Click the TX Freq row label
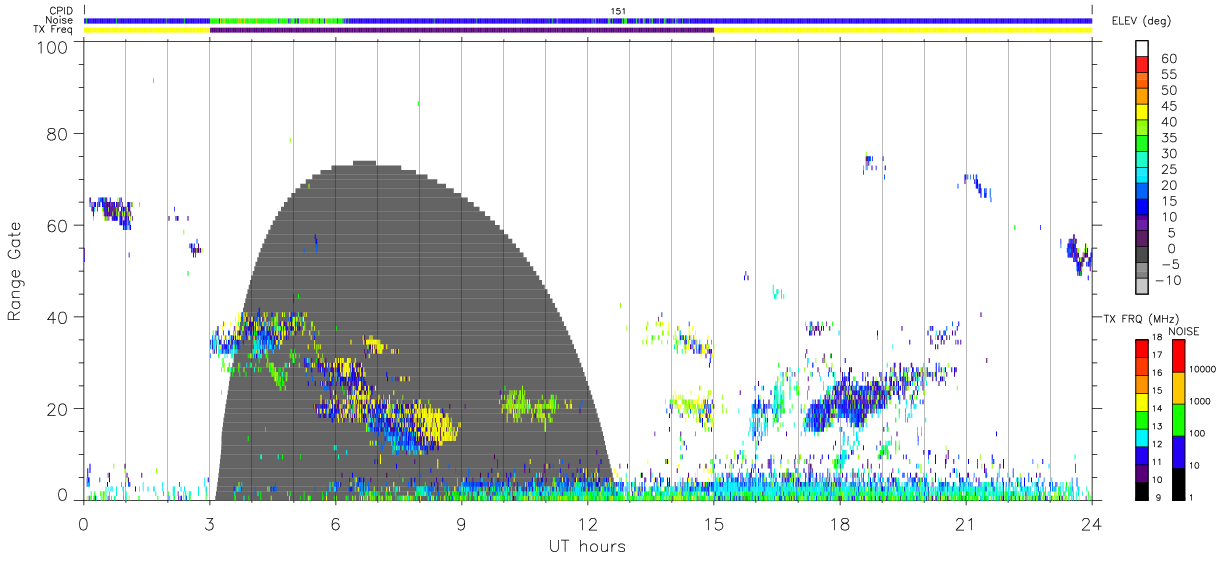This screenshot has height=567, width=1228. pos(54,29)
